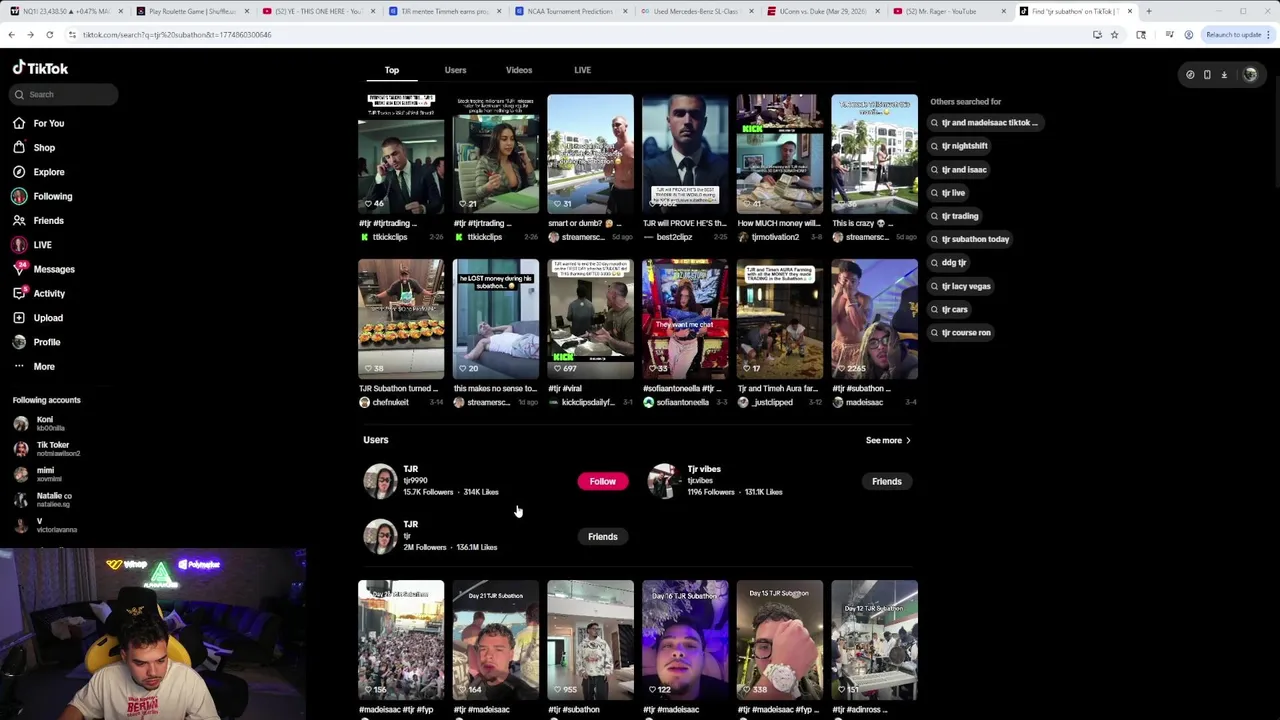
Task: Open chefnukeit 'TJR Subathon turned' video
Action: (401, 320)
